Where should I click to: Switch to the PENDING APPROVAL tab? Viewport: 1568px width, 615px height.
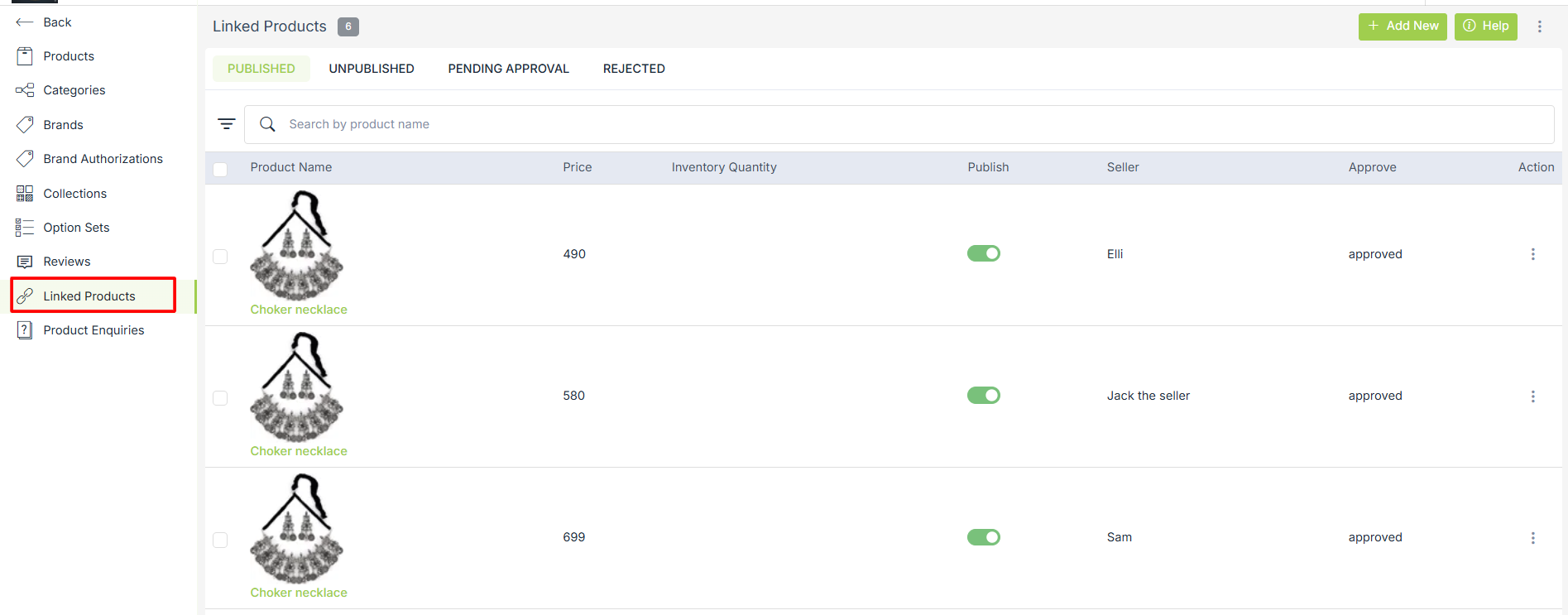[x=508, y=69]
